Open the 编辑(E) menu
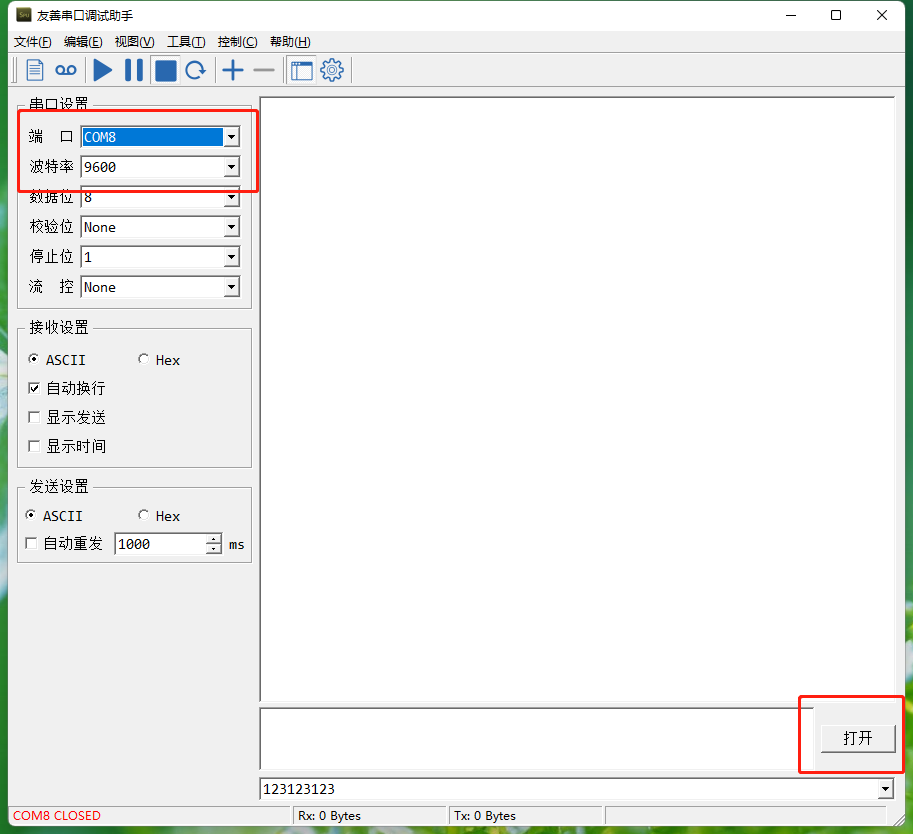The image size is (913, 834). click(x=83, y=42)
